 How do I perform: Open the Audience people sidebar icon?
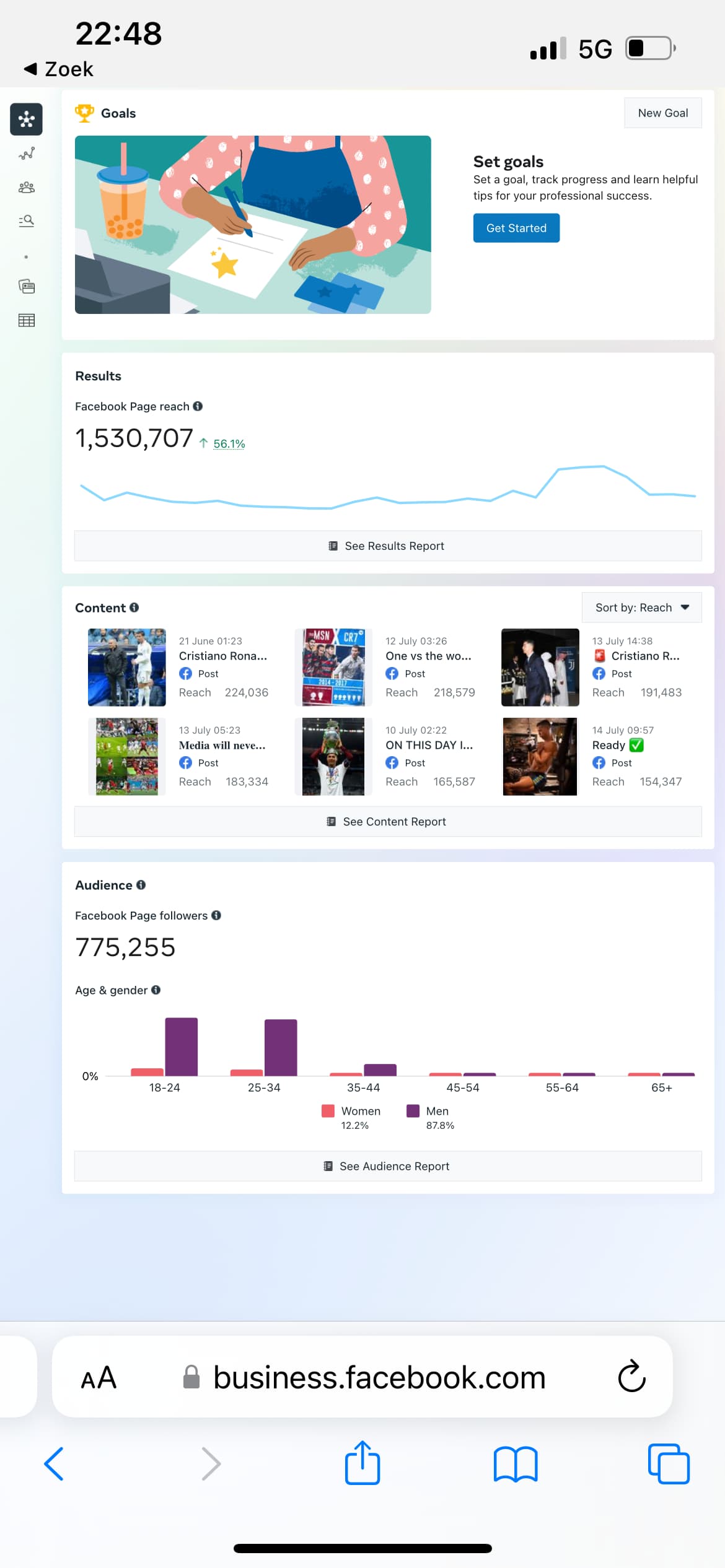point(26,187)
